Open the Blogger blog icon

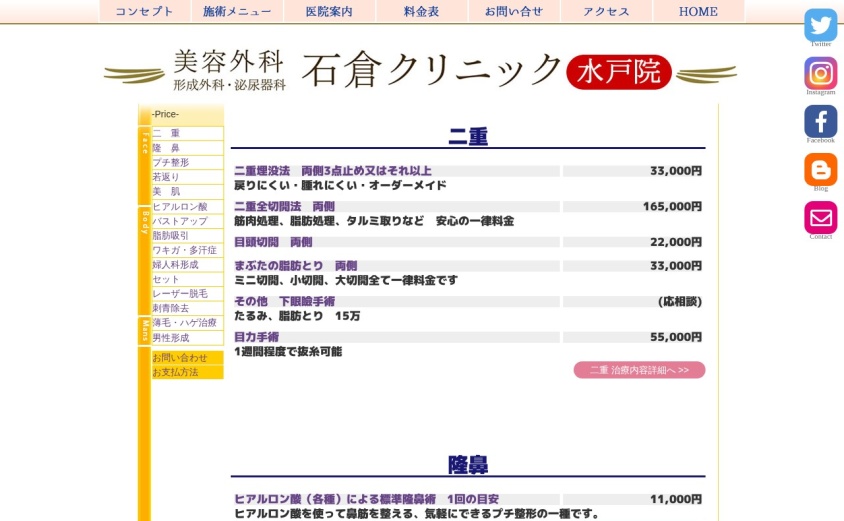(820, 170)
